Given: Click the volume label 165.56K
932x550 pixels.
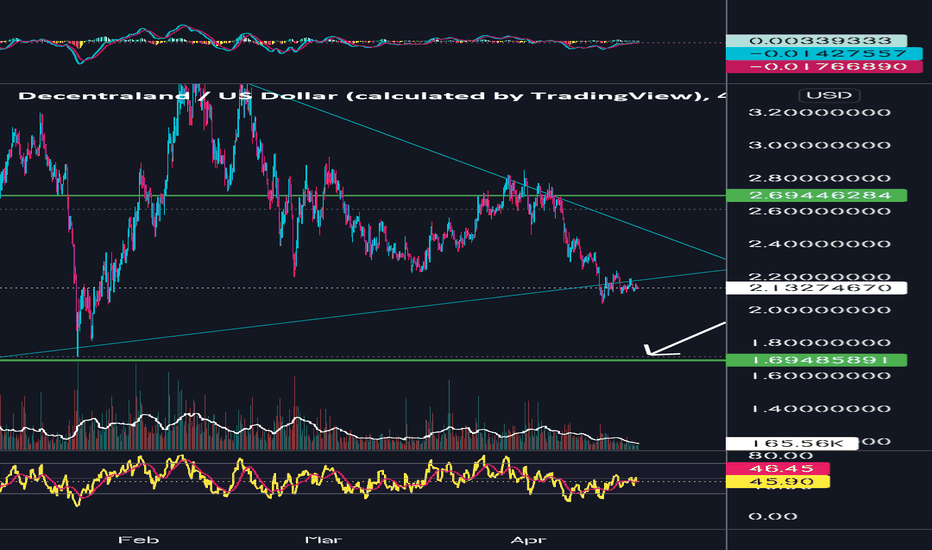Looking at the screenshot, I should point(792,444).
